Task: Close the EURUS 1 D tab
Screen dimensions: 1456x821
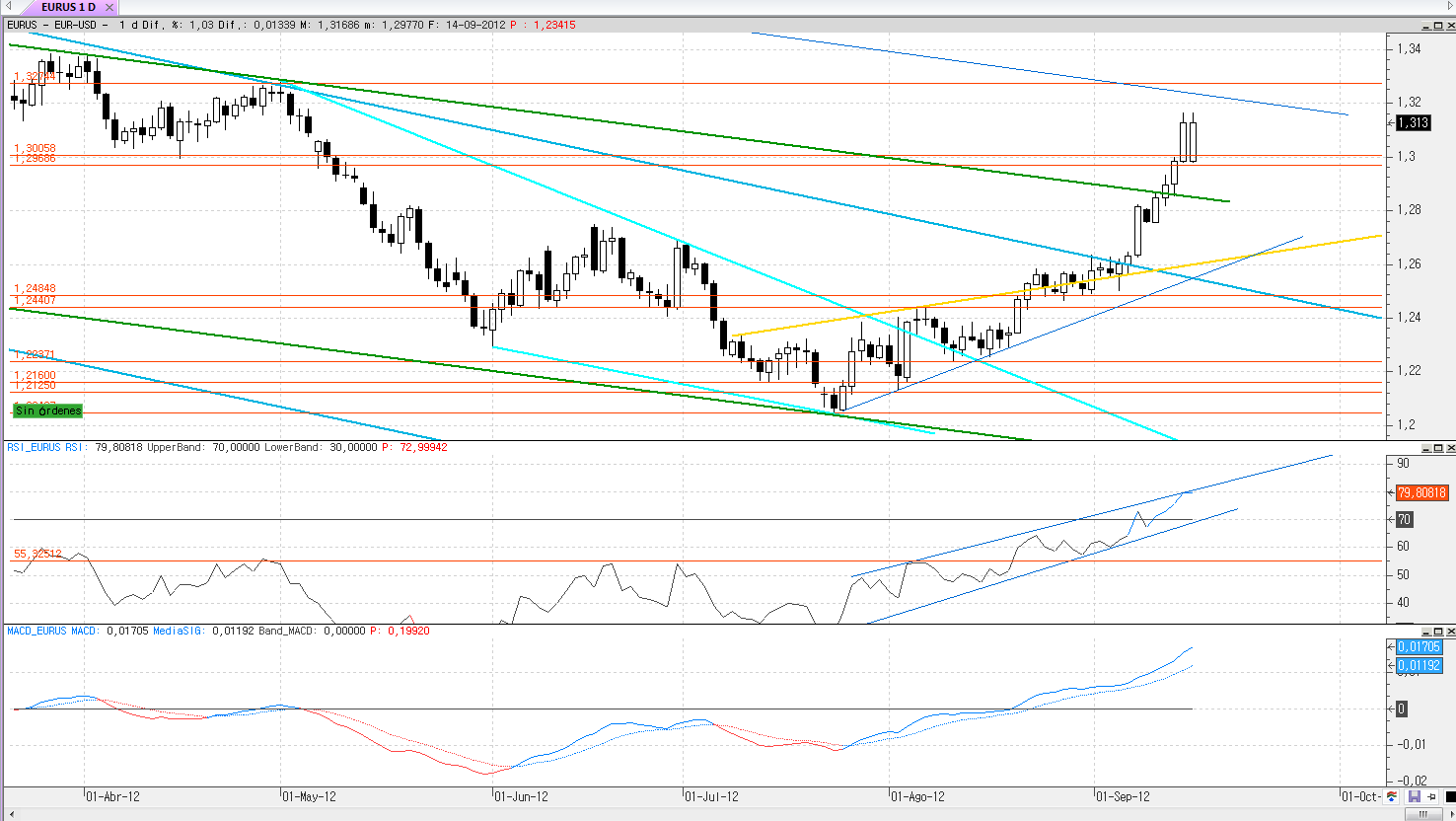Action: [x=109, y=7]
